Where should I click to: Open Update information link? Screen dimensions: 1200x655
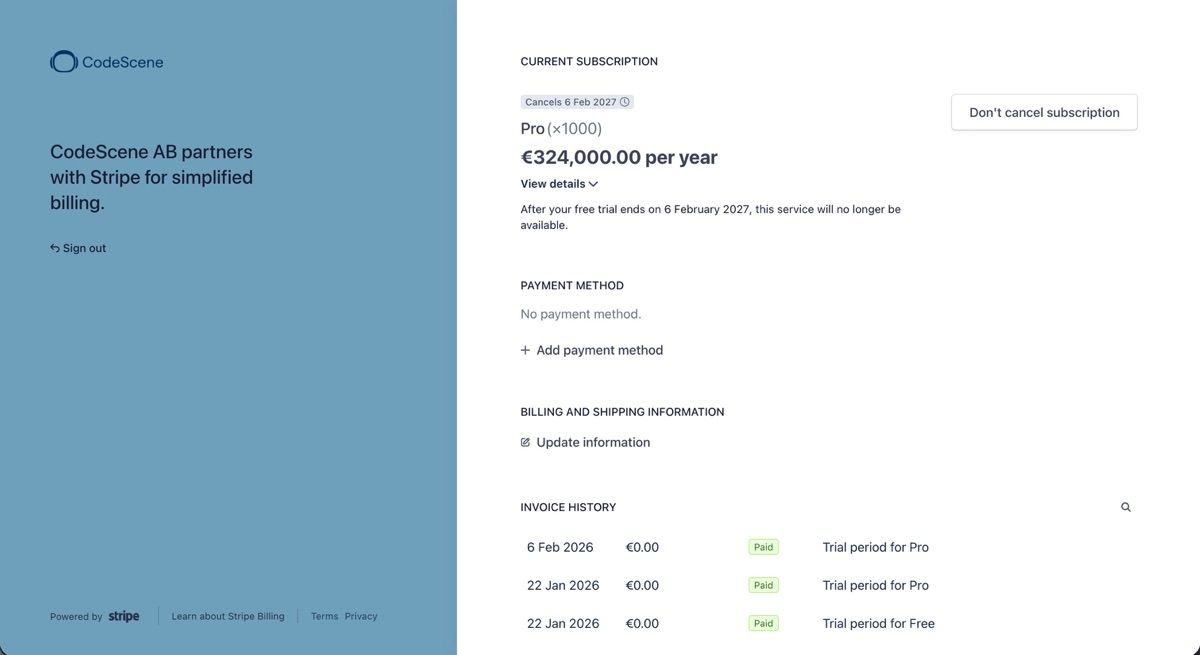[x=585, y=442]
